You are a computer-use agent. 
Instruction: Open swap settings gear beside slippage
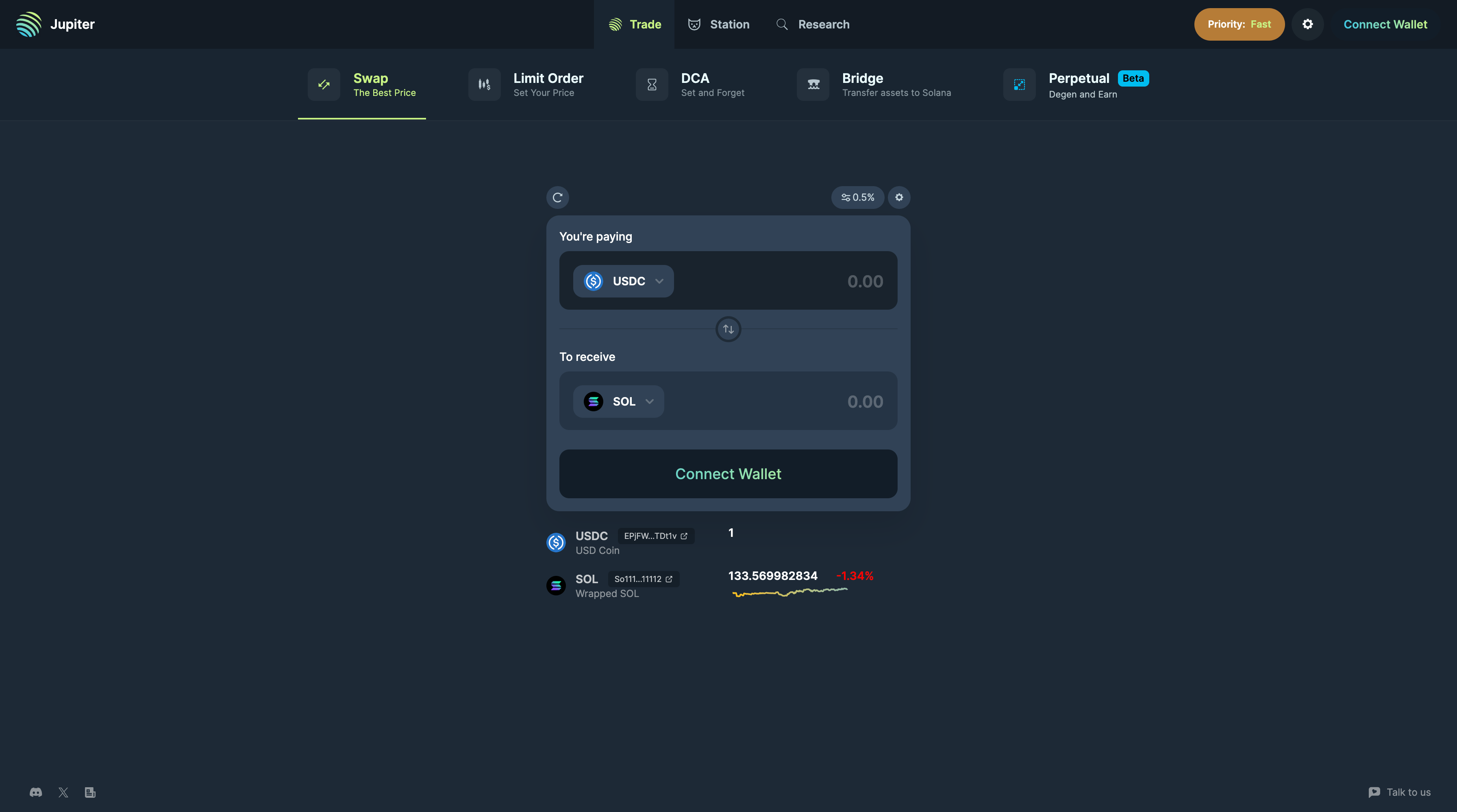coord(899,198)
